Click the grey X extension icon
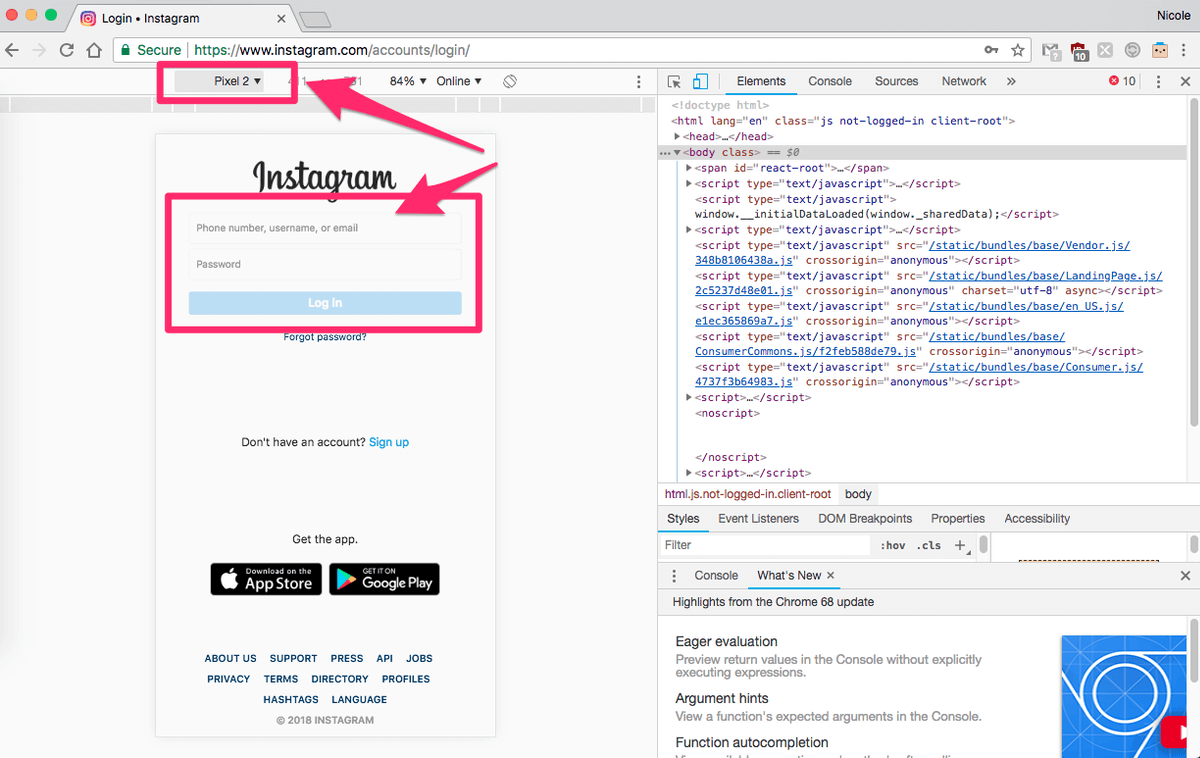Screen dimensions: 1200x758 [x=1105, y=49]
